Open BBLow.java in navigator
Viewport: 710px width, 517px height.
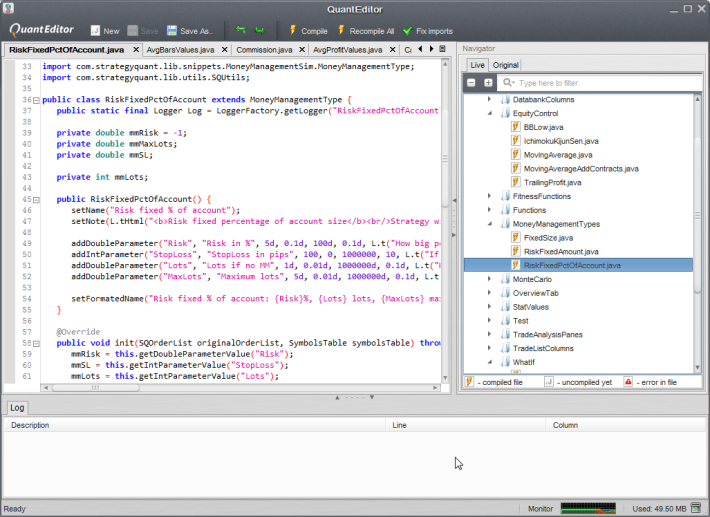click(543, 127)
